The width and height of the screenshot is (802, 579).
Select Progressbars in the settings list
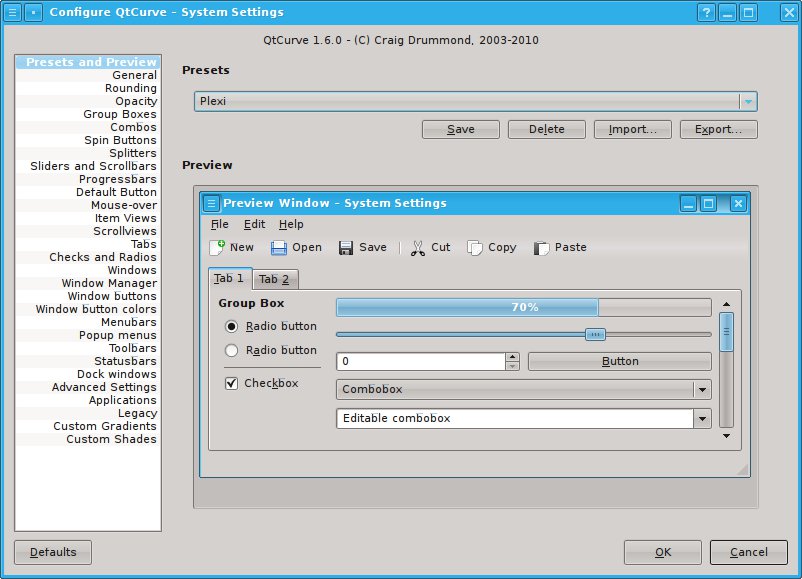click(x=87, y=179)
